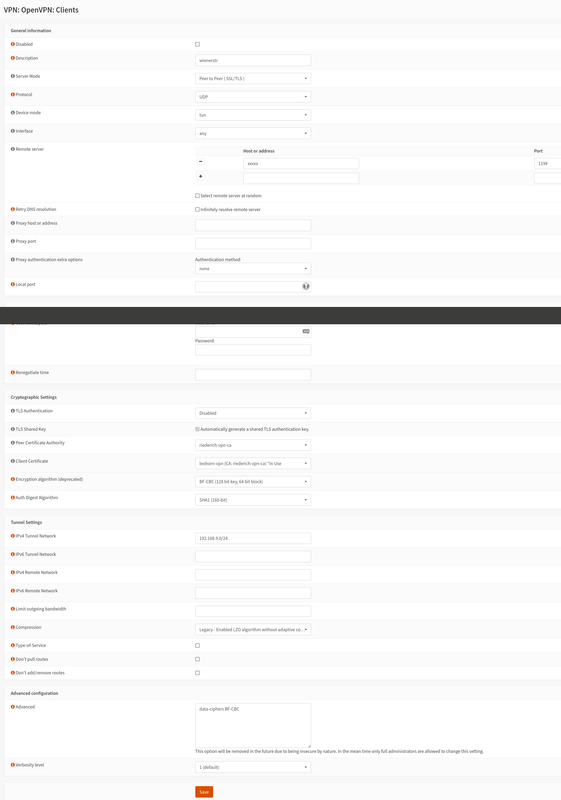Enable Select remote server at random
This screenshot has height=800, width=561.
(x=197, y=195)
